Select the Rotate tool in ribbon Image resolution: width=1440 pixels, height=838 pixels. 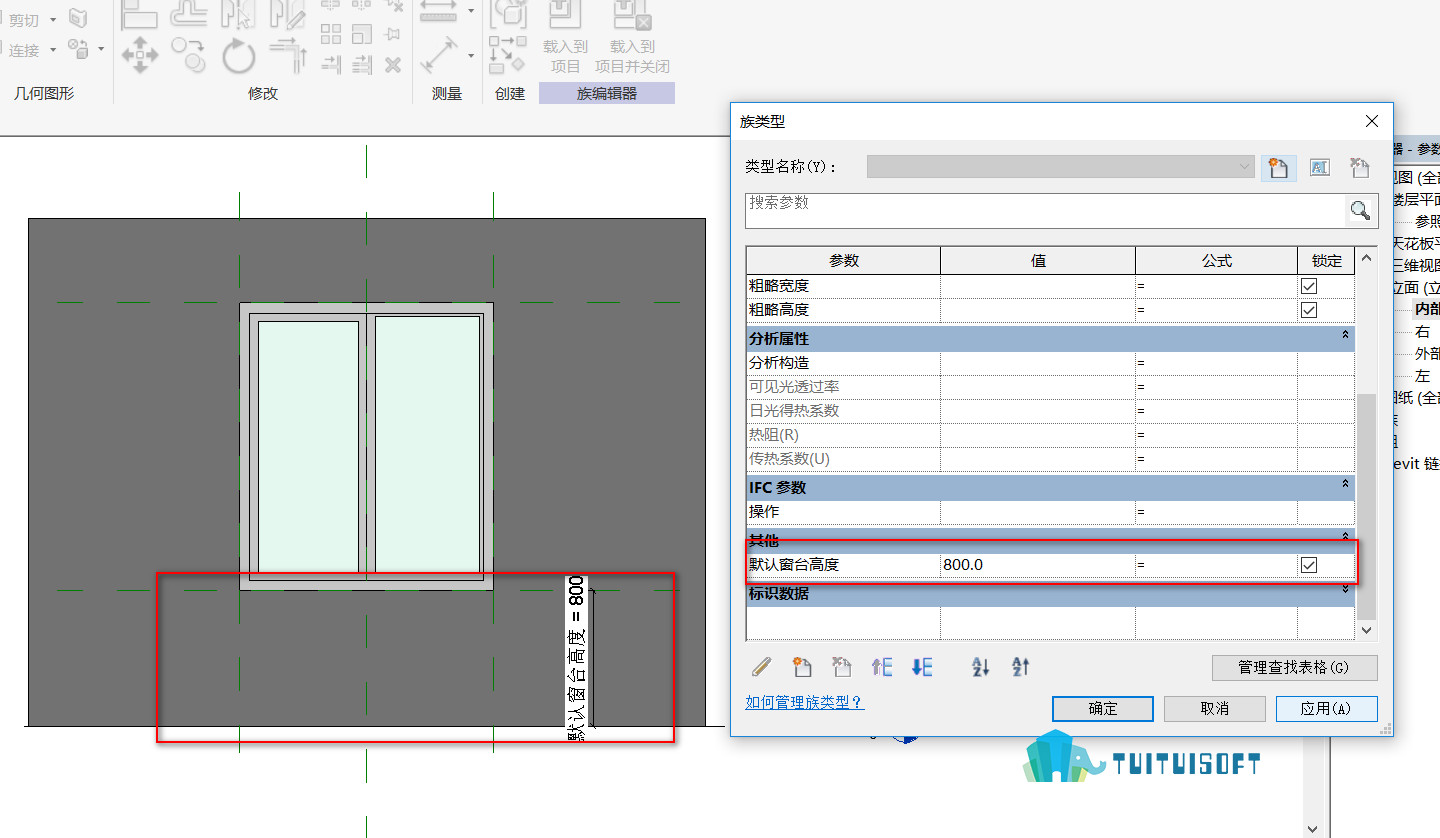(x=238, y=55)
